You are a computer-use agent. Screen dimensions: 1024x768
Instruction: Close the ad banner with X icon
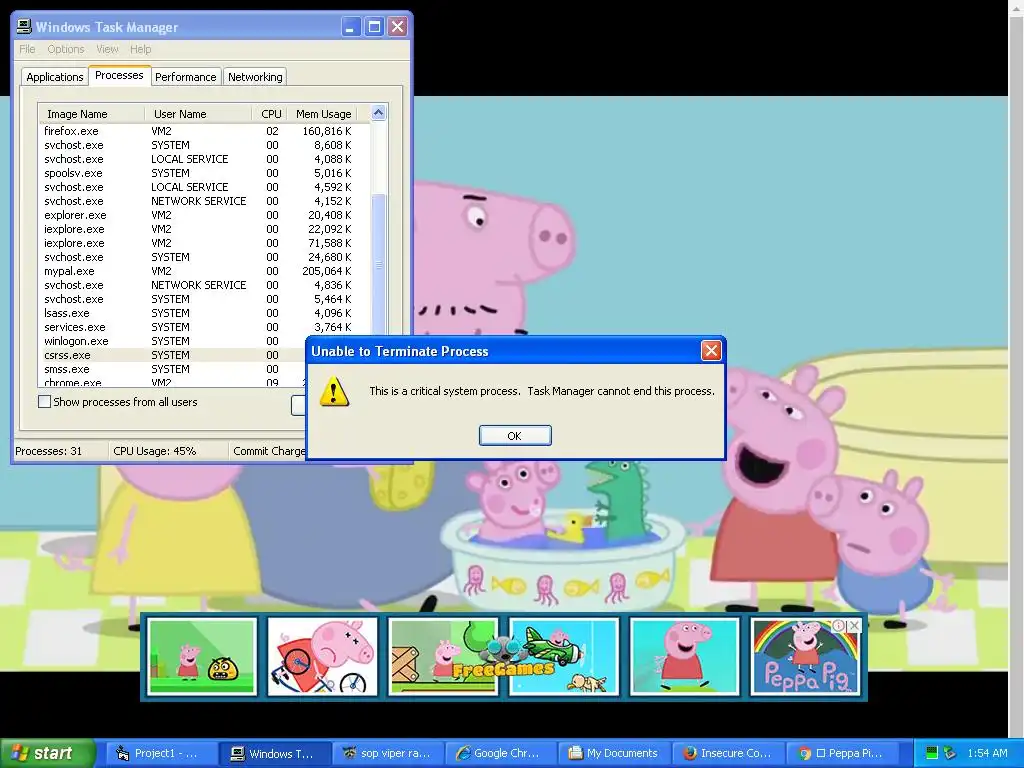point(854,625)
